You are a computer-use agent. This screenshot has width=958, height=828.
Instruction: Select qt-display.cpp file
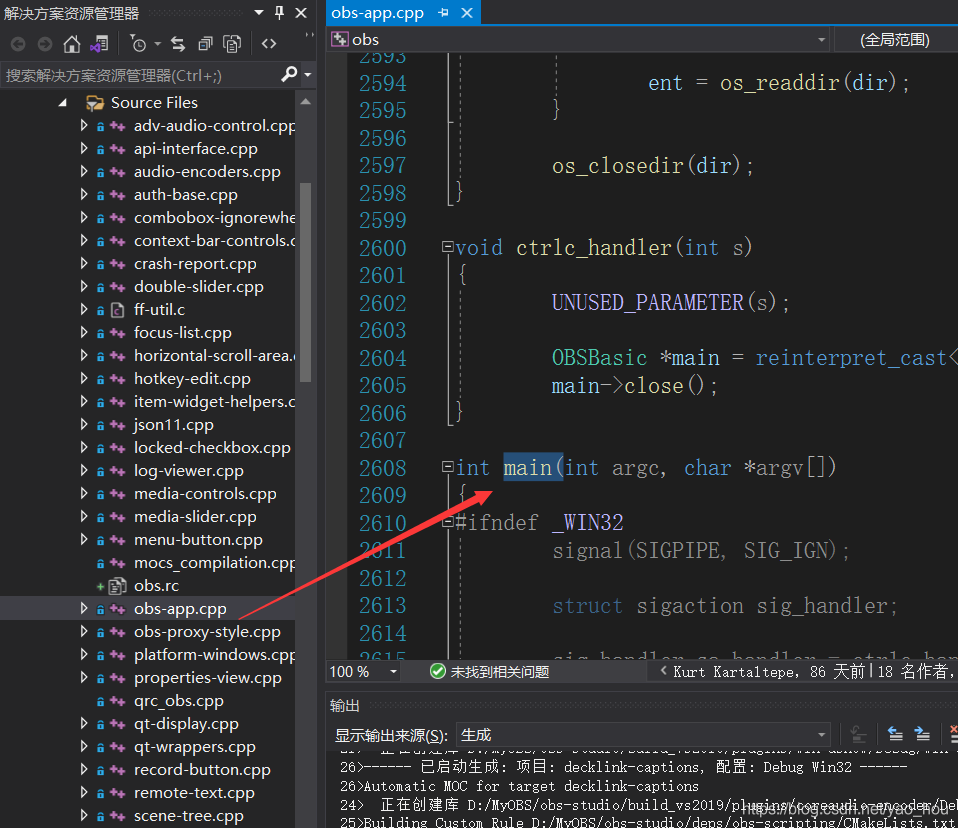186,724
